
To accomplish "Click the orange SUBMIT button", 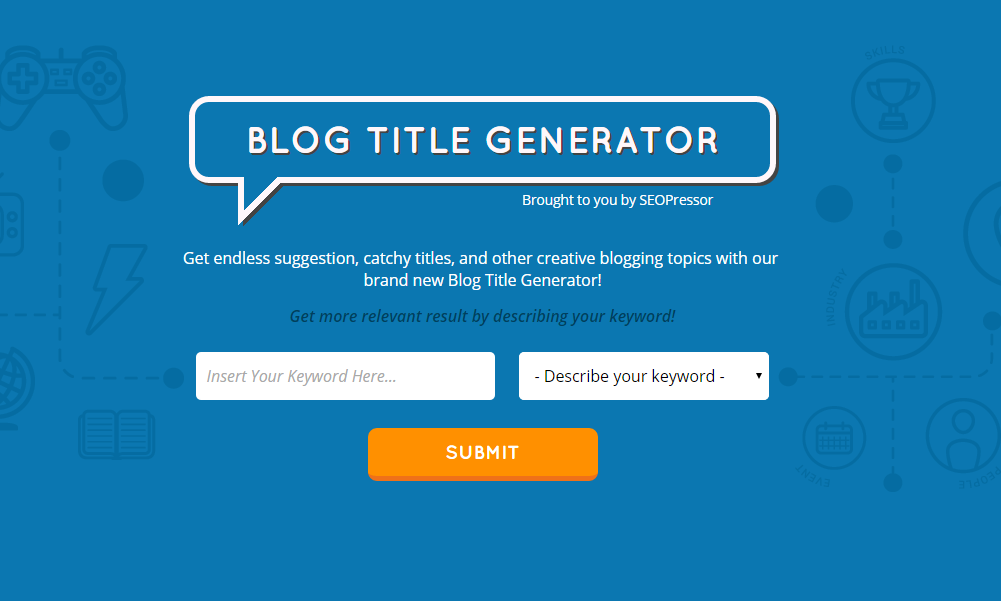I will tap(483, 453).
